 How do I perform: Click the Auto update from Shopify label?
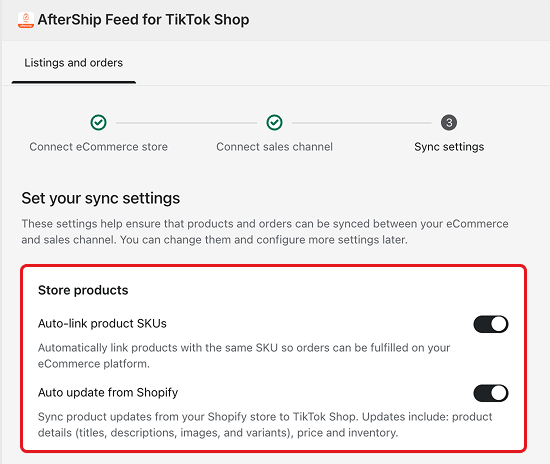pos(108,392)
